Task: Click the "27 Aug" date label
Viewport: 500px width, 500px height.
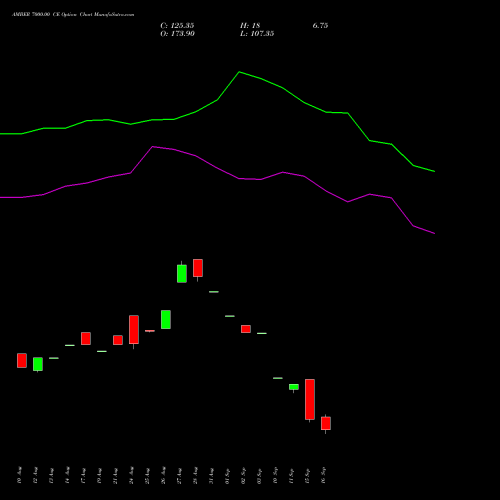Action: coord(179,475)
